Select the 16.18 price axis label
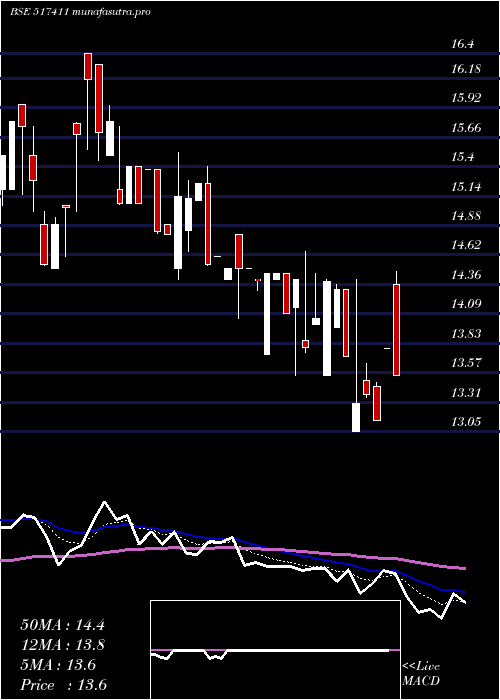 [466, 69]
